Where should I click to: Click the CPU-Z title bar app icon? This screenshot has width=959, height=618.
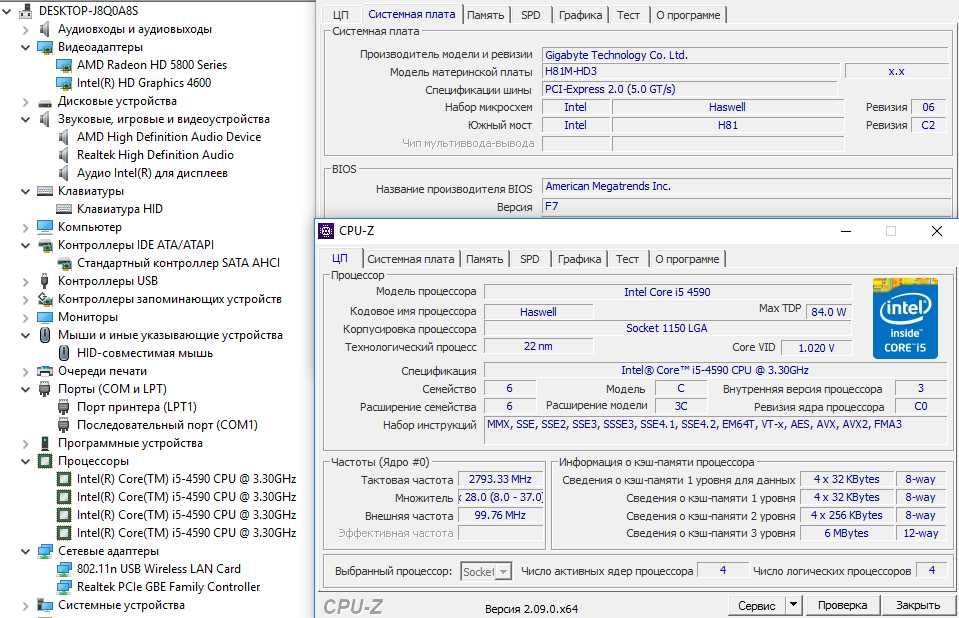[326, 231]
